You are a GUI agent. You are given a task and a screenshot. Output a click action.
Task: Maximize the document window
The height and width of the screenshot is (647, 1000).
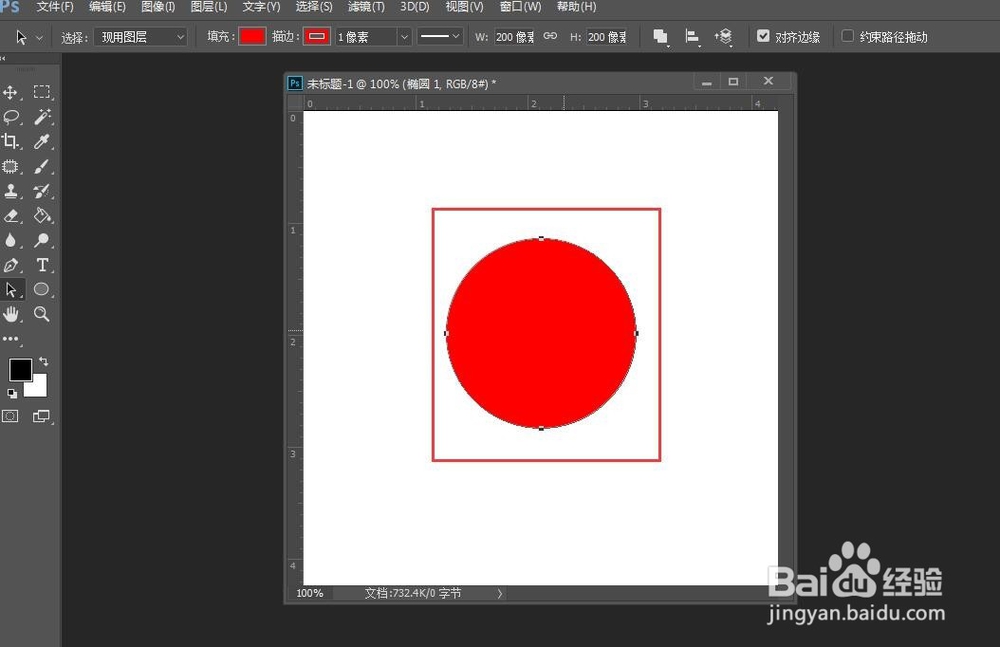coord(733,82)
